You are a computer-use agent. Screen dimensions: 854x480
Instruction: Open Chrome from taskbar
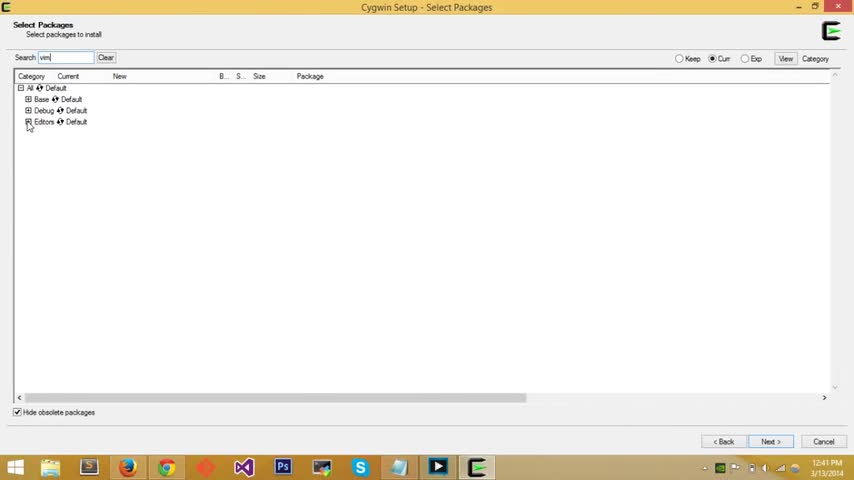(x=167, y=467)
